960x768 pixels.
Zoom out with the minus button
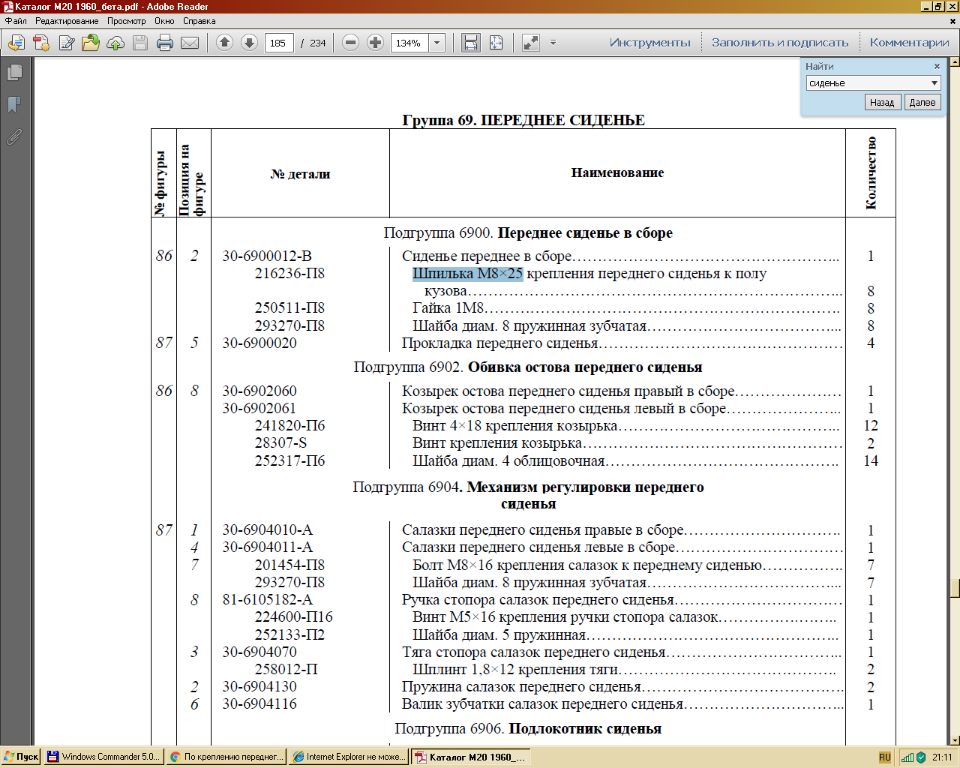click(350, 43)
